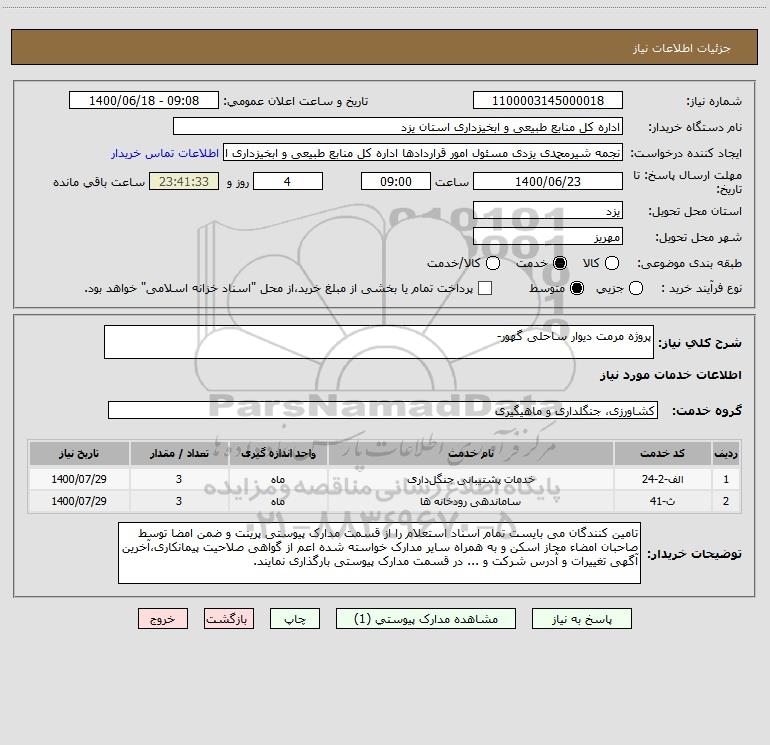The height and width of the screenshot is (745, 770).
Task: Click the announcement date field 1400/06/18 - 09:08
Action: 144,100
